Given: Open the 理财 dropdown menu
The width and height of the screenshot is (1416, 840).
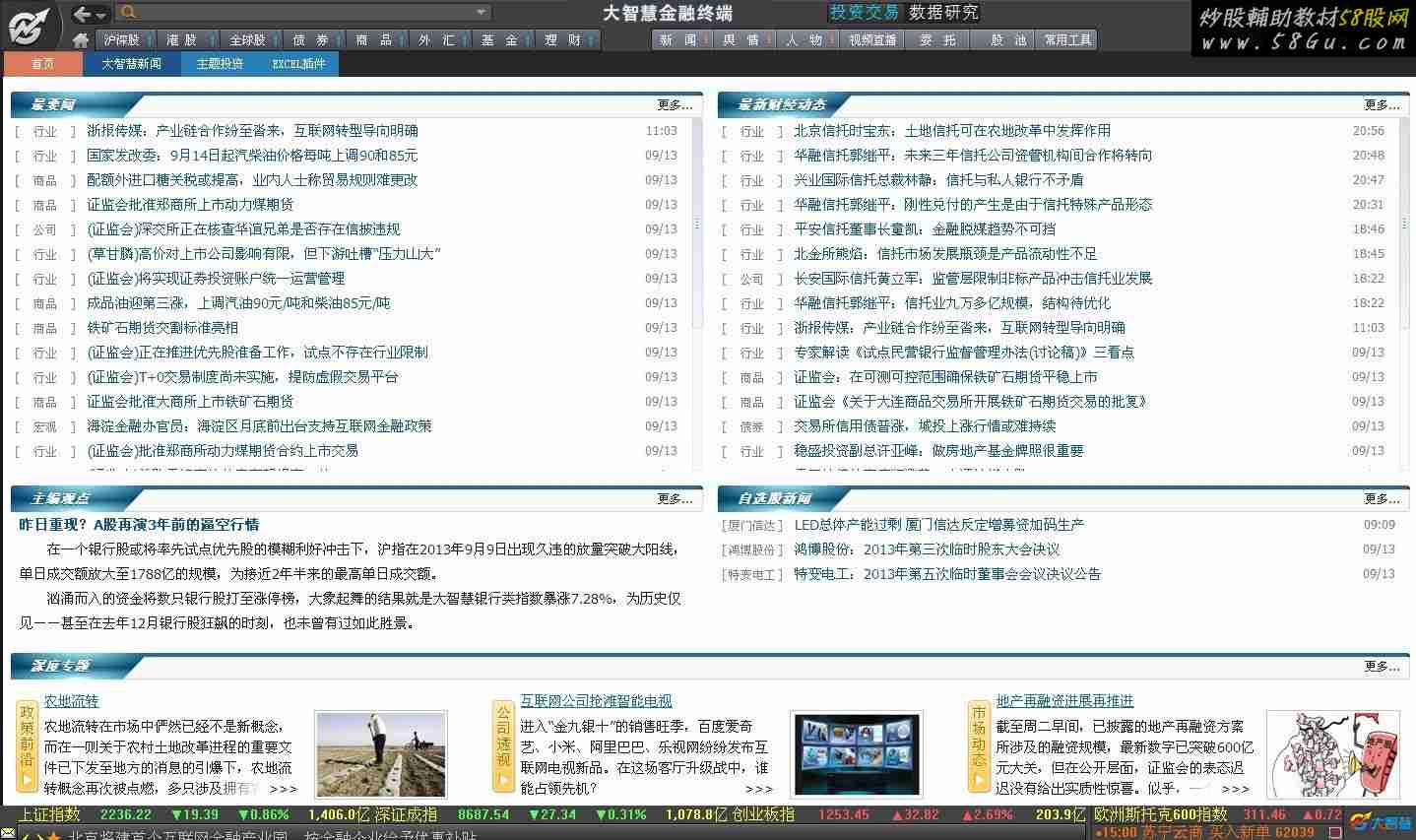Looking at the screenshot, I should pos(566,40).
